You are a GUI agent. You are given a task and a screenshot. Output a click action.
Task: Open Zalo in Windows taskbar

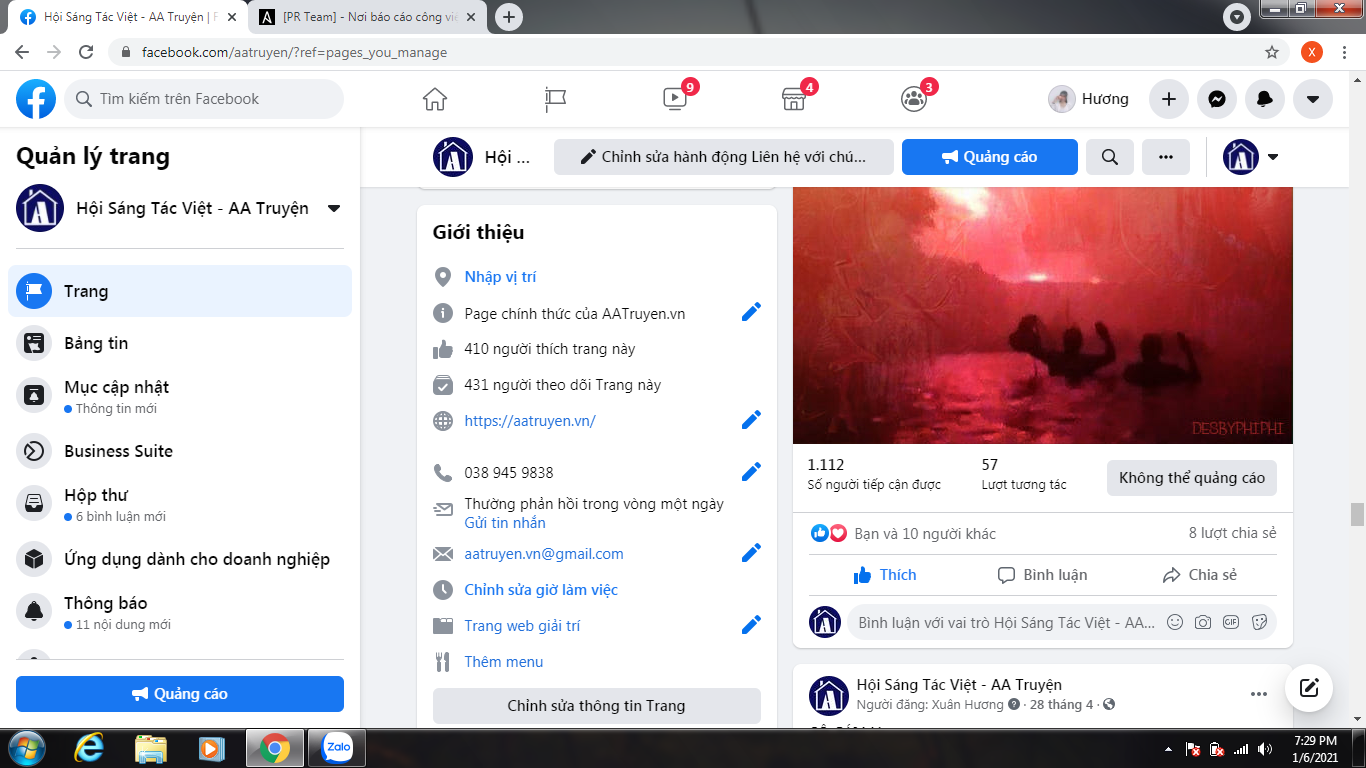(x=338, y=747)
